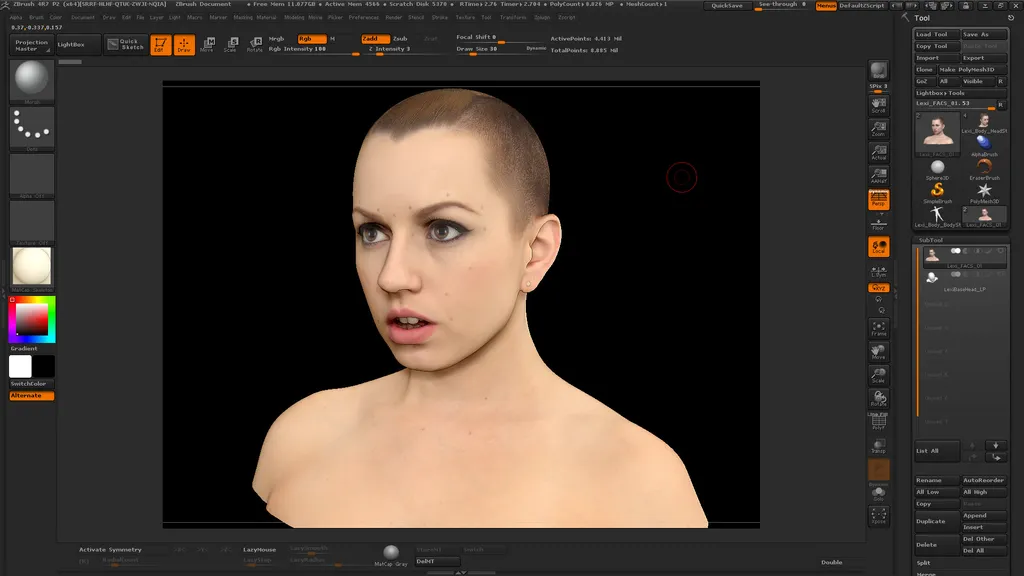Screen dimensions: 1024x576
Task: Open the stroke type dots picker
Action: (32, 127)
